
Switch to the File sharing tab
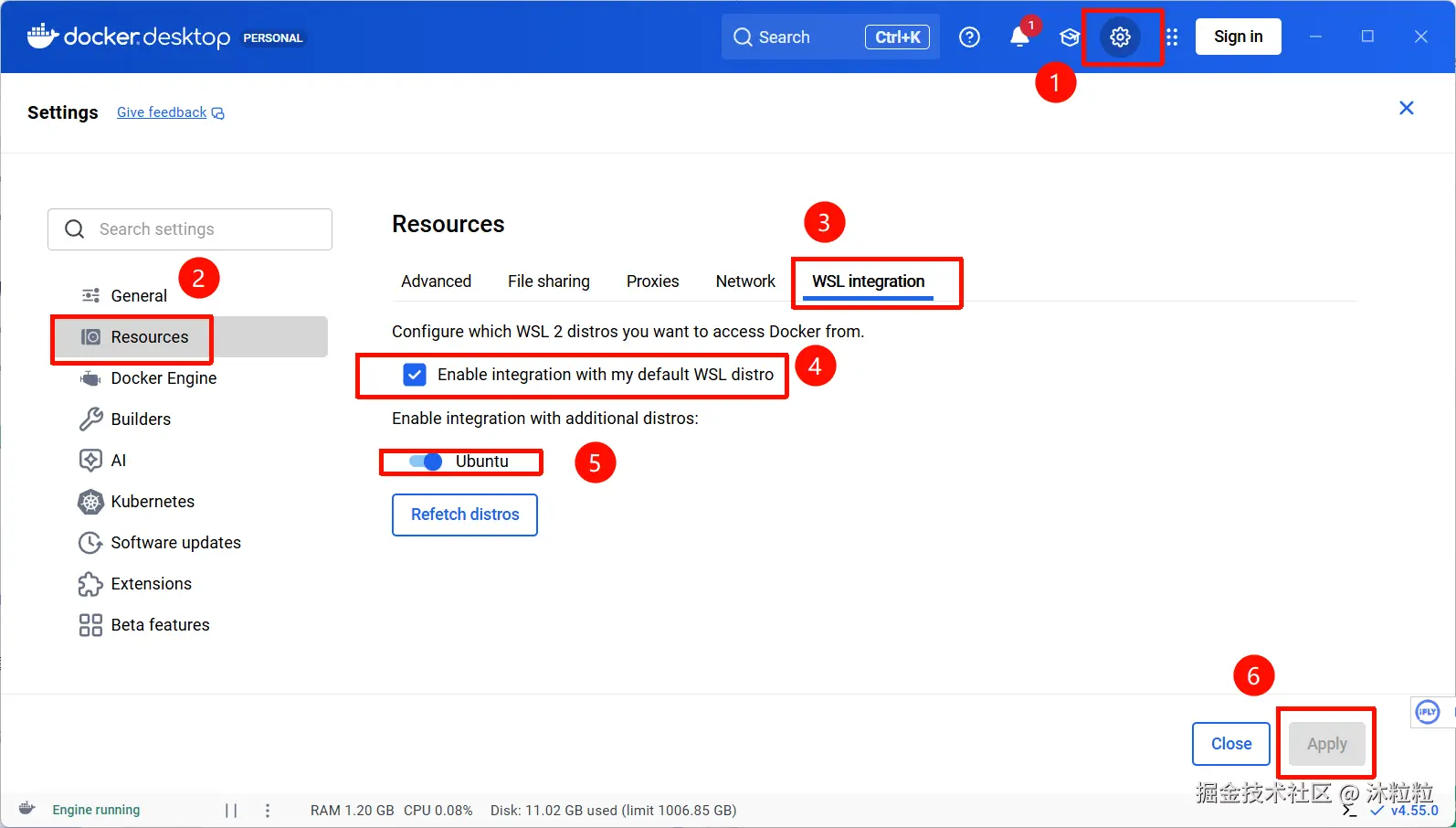(x=549, y=281)
